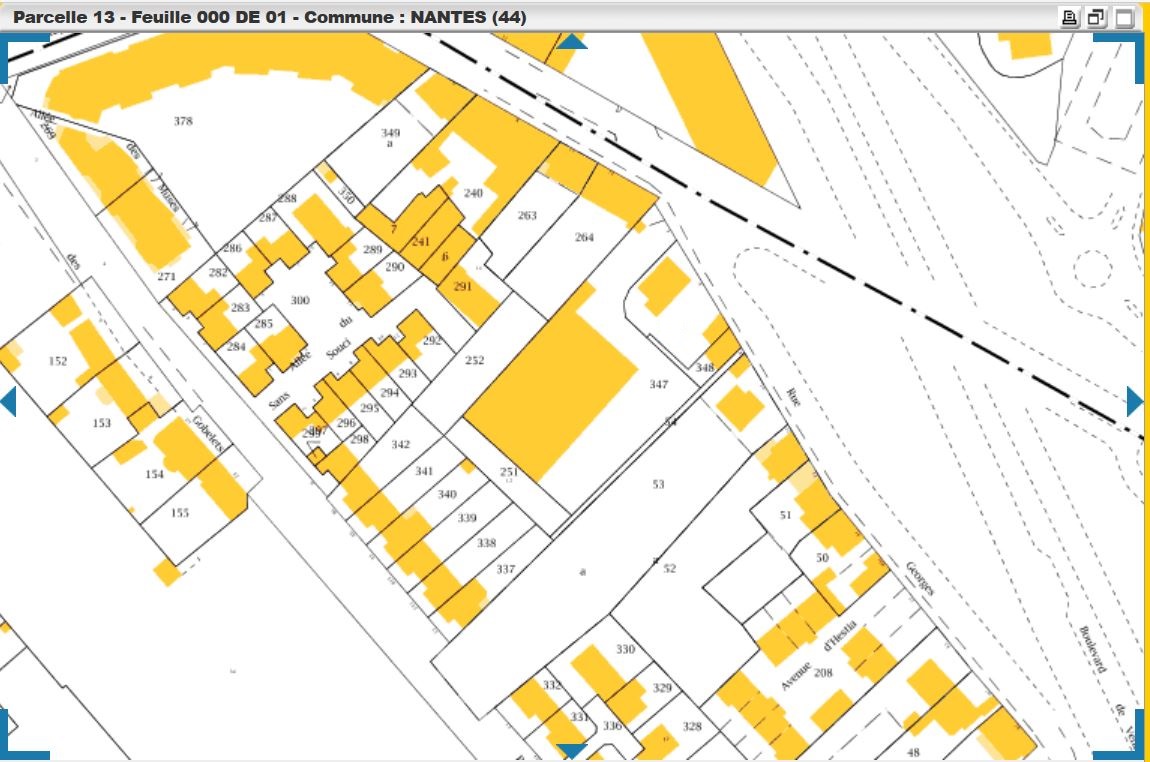Click the print map icon

pos(1070,17)
